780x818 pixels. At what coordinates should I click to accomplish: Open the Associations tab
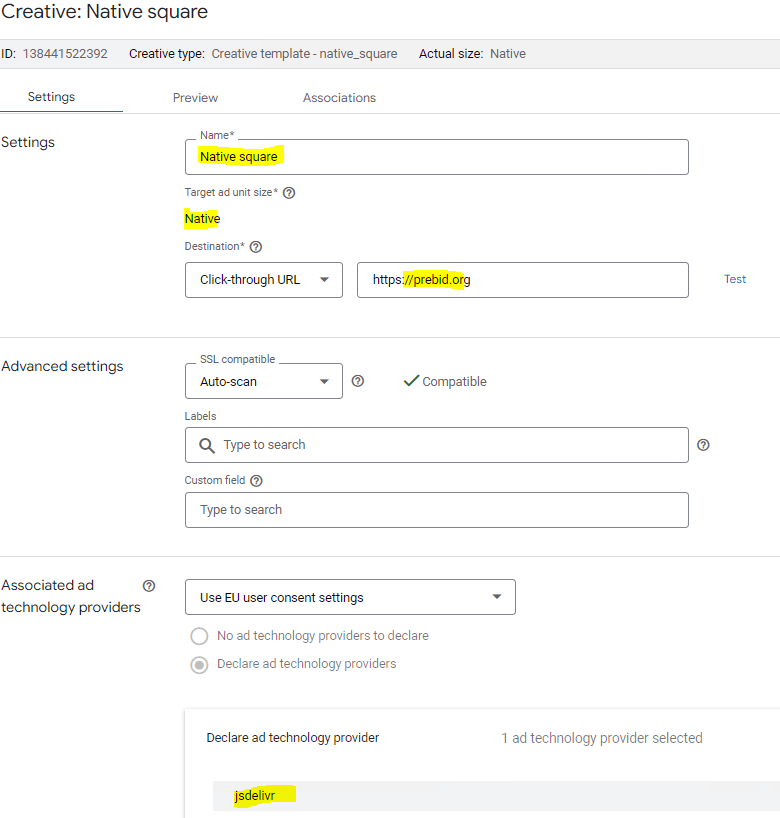339,98
